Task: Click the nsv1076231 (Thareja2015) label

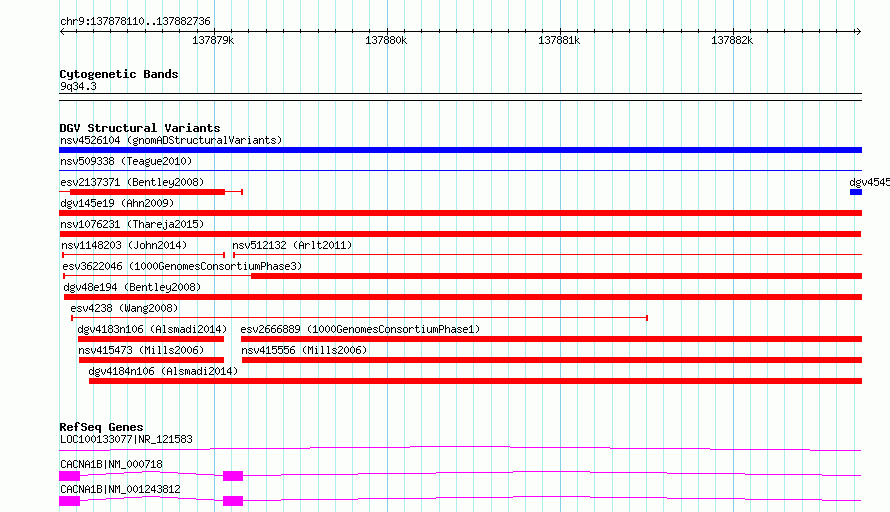Action: (132, 224)
